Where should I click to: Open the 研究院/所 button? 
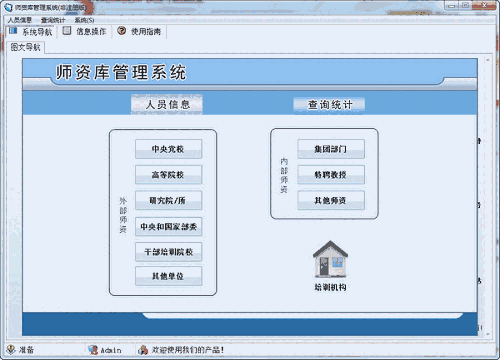pos(168,200)
